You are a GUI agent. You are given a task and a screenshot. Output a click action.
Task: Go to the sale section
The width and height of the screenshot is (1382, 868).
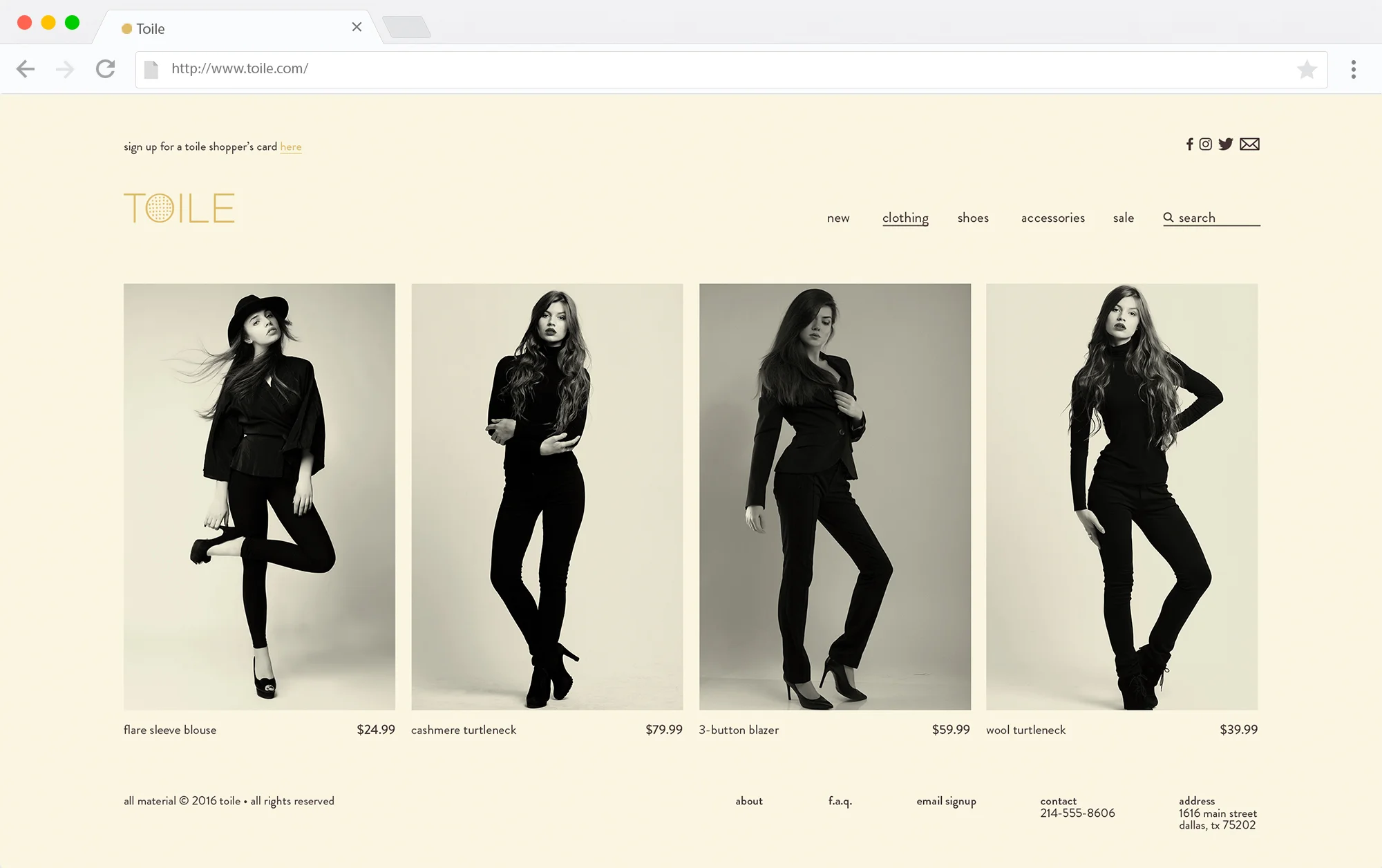point(1124,218)
